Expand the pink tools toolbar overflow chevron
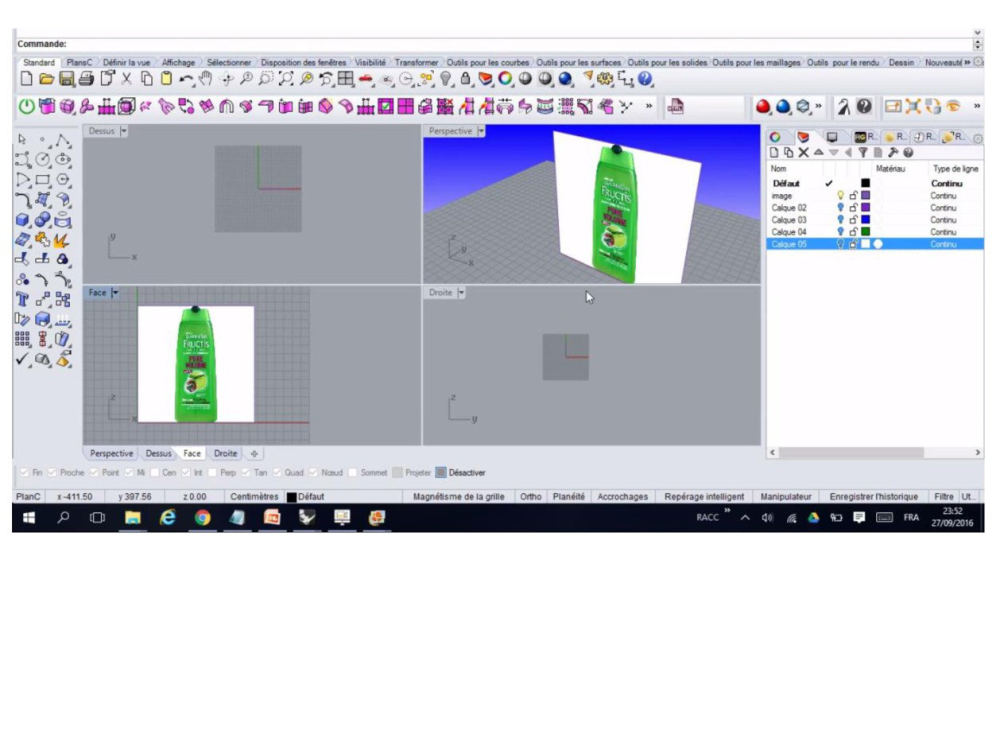This screenshot has height=750, width=1000. (649, 107)
